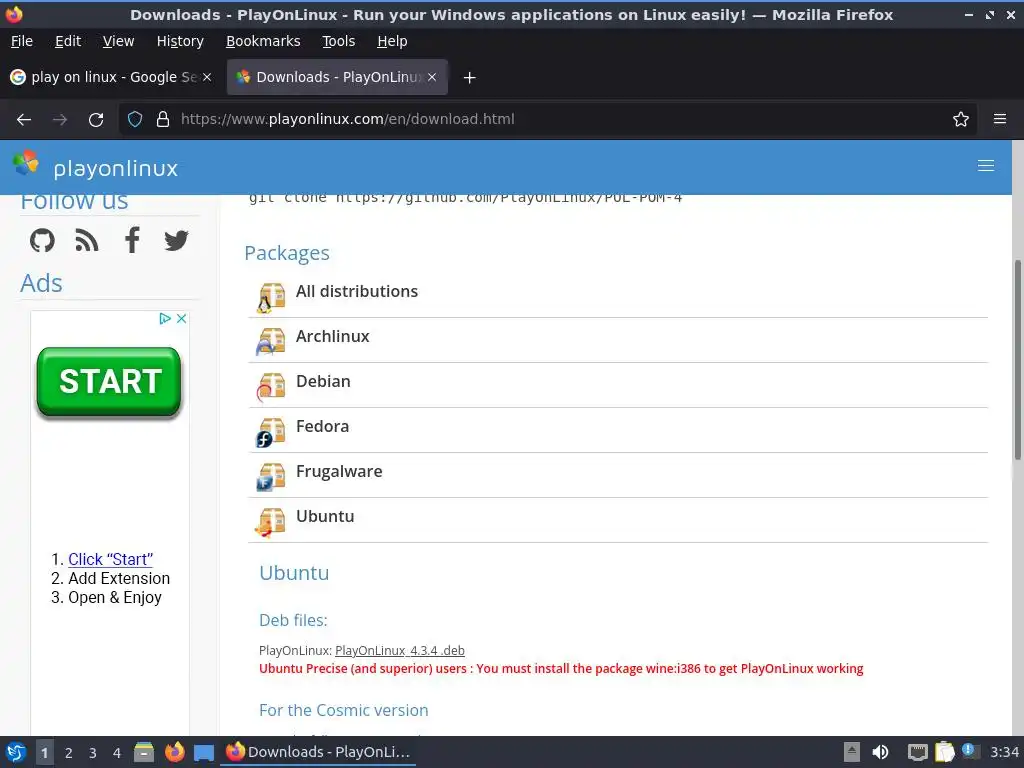Click the green START ad button

pyautogui.click(x=109, y=381)
